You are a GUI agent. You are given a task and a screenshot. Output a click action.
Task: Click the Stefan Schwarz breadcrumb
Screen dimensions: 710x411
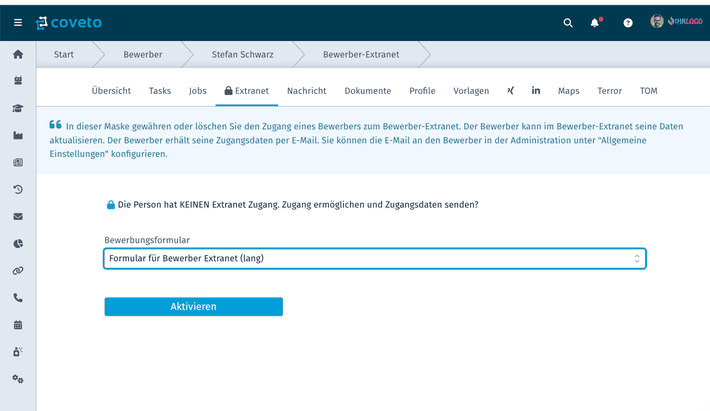click(242, 54)
